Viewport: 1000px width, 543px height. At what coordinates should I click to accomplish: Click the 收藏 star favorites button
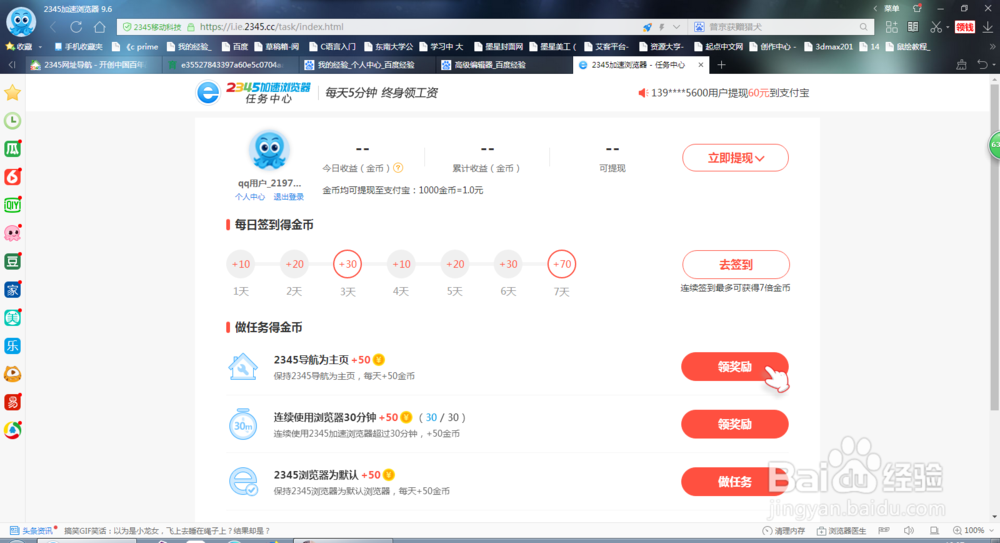(18, 47)
